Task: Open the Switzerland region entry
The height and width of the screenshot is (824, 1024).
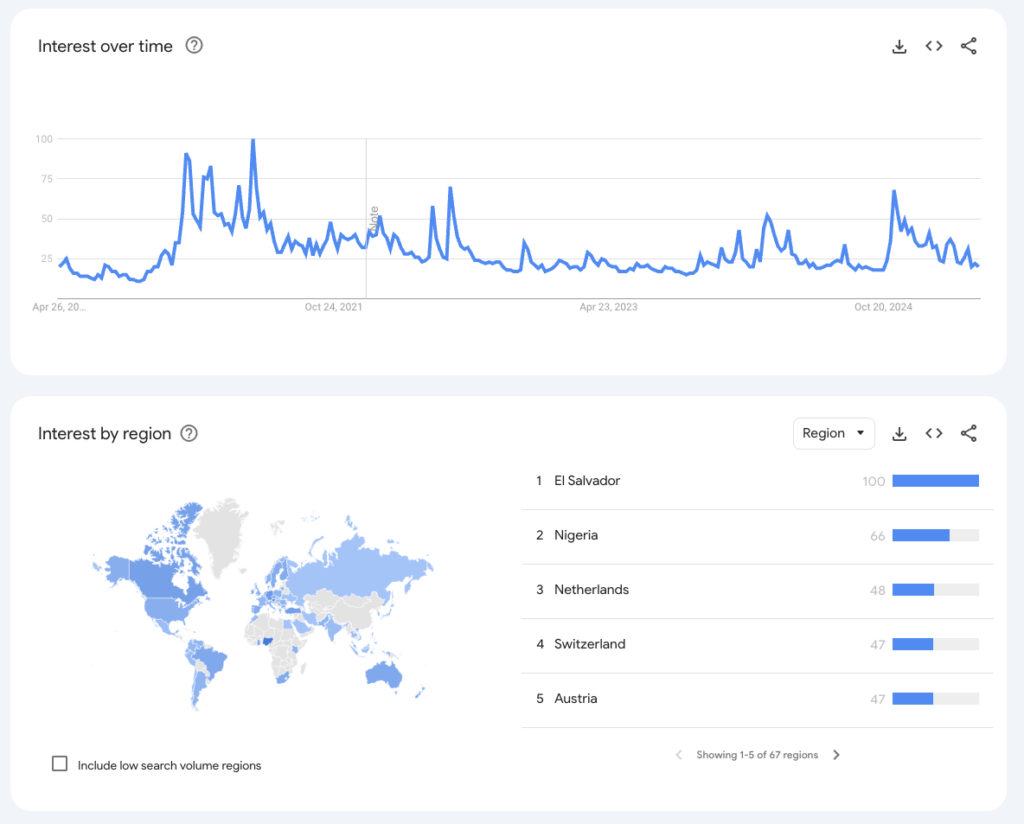Action: [x=589, y=645]
